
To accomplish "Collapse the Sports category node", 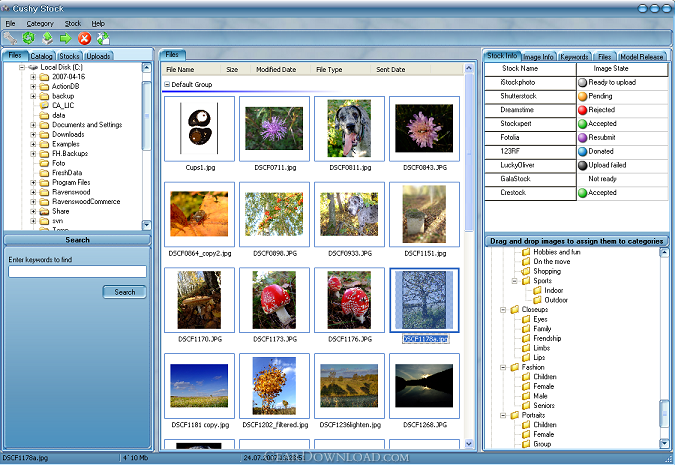I will pyautogui.click(x=514, y=281).
